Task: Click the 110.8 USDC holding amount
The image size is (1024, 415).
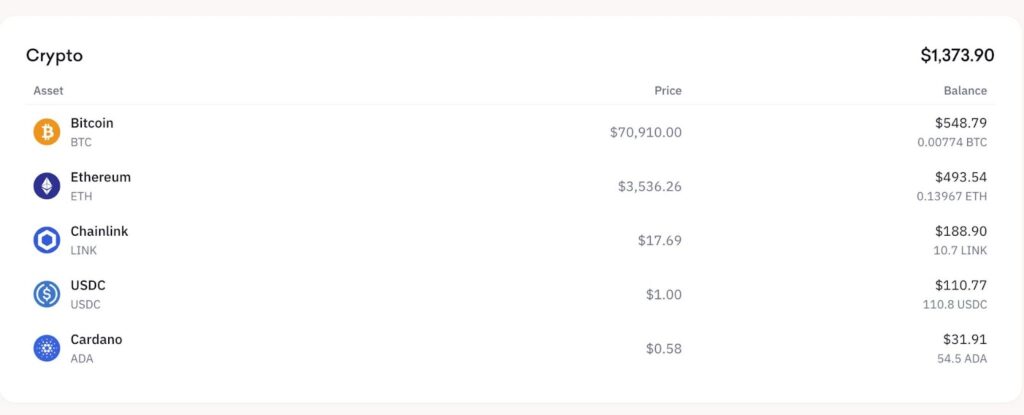Action: tap(955, 304)
